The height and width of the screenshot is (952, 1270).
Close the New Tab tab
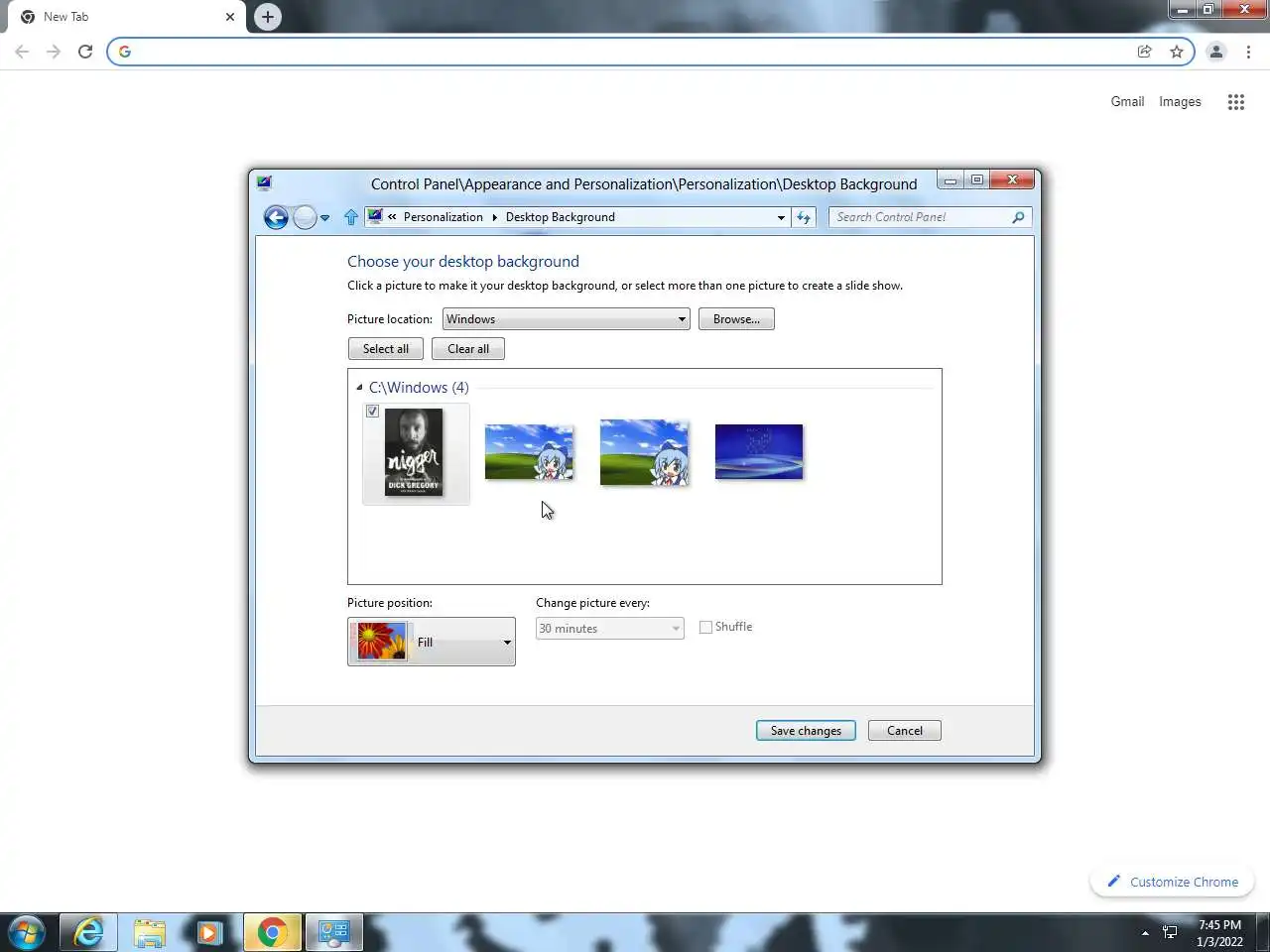230,17
